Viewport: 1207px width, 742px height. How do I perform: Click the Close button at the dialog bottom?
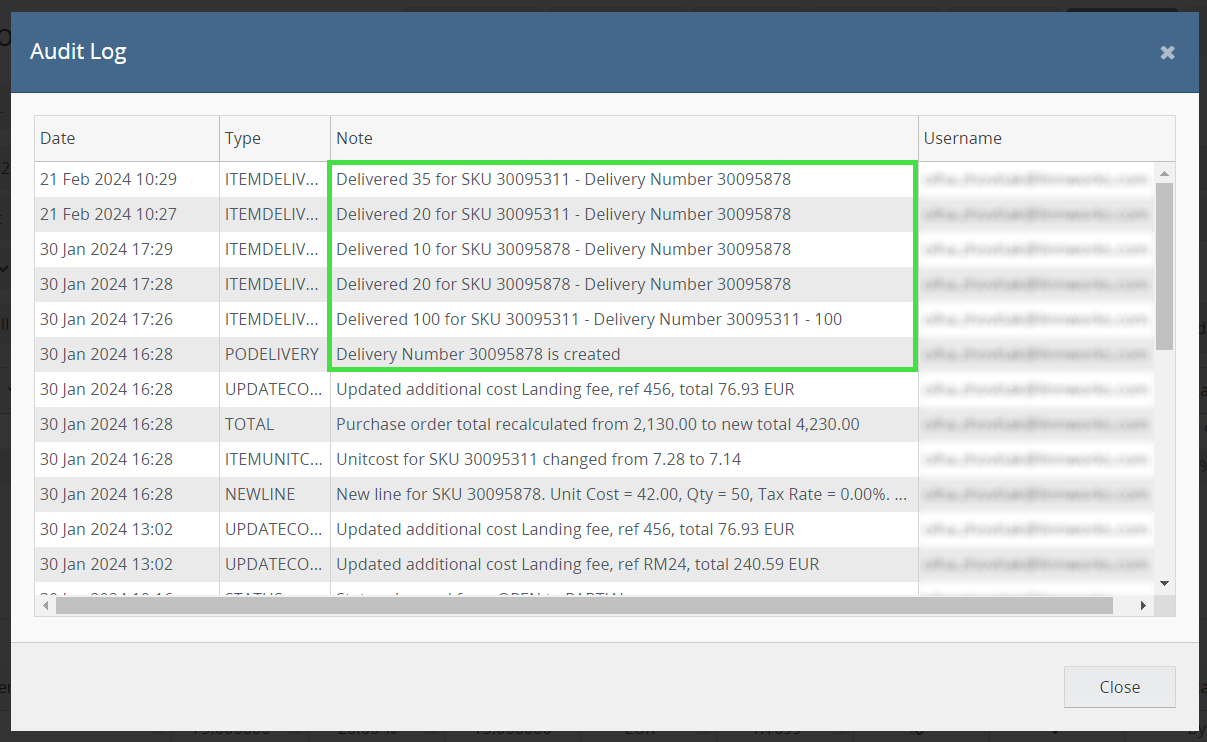[x=1119, y=687]
